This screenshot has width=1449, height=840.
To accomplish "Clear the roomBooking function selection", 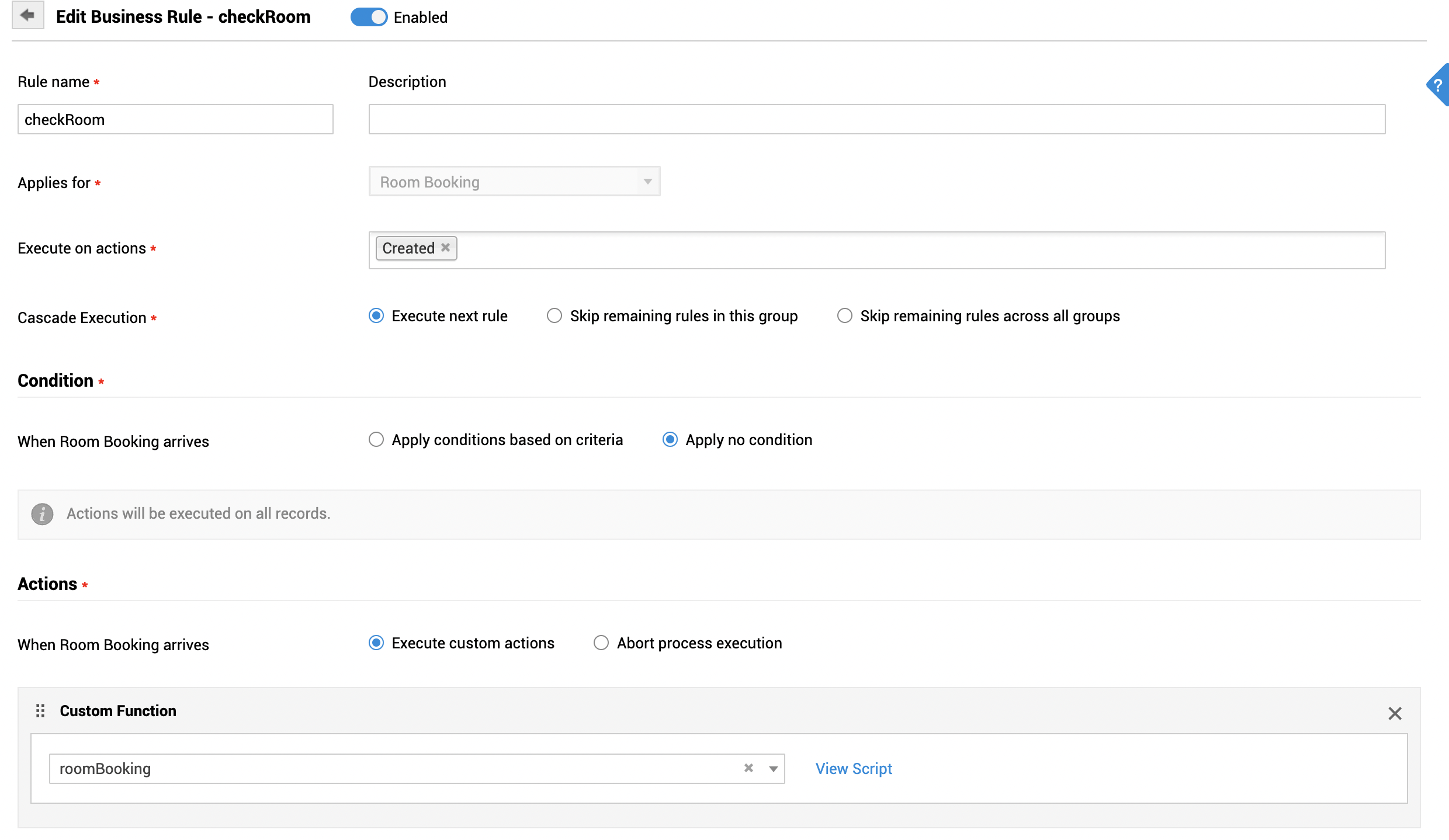I will 748,768.
